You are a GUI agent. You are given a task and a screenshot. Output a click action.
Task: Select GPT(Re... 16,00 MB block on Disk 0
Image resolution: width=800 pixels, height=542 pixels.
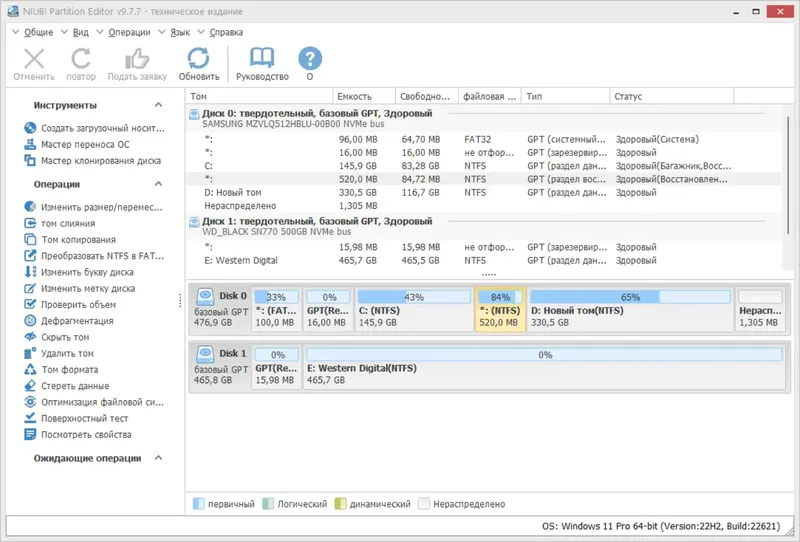click(328, 309)
